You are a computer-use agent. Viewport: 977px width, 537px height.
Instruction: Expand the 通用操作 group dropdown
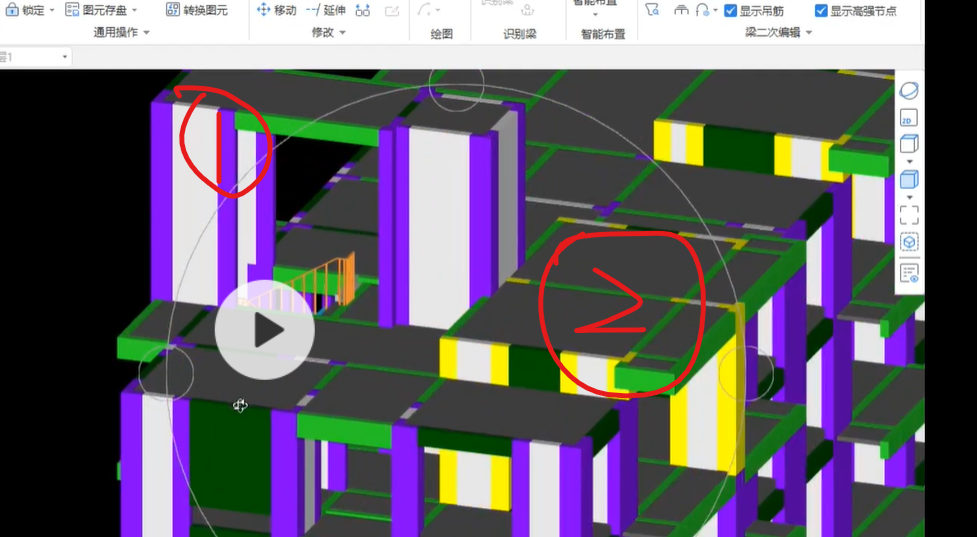(x=146, y=32)
